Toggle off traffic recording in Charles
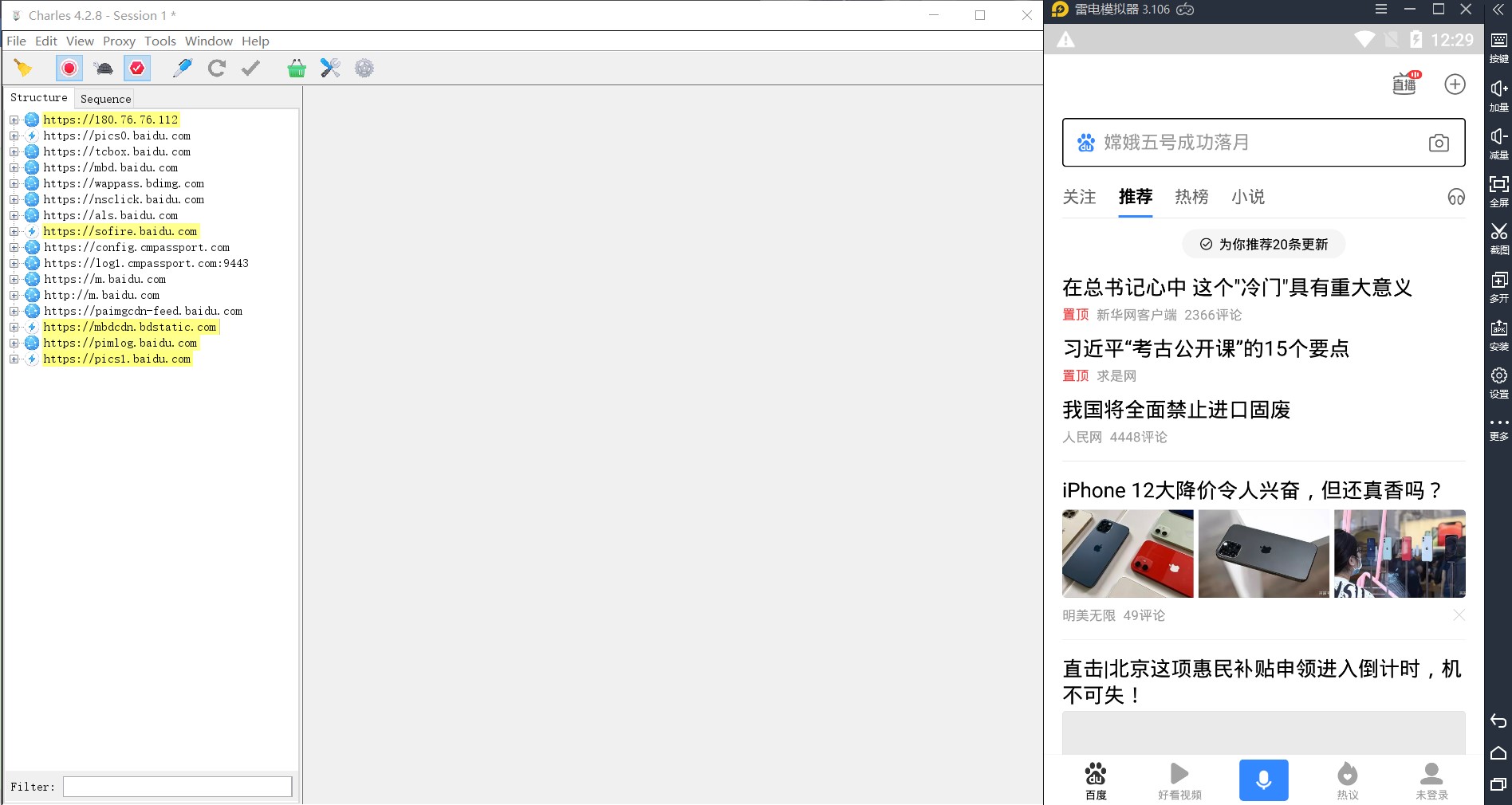 coord(69,69)
